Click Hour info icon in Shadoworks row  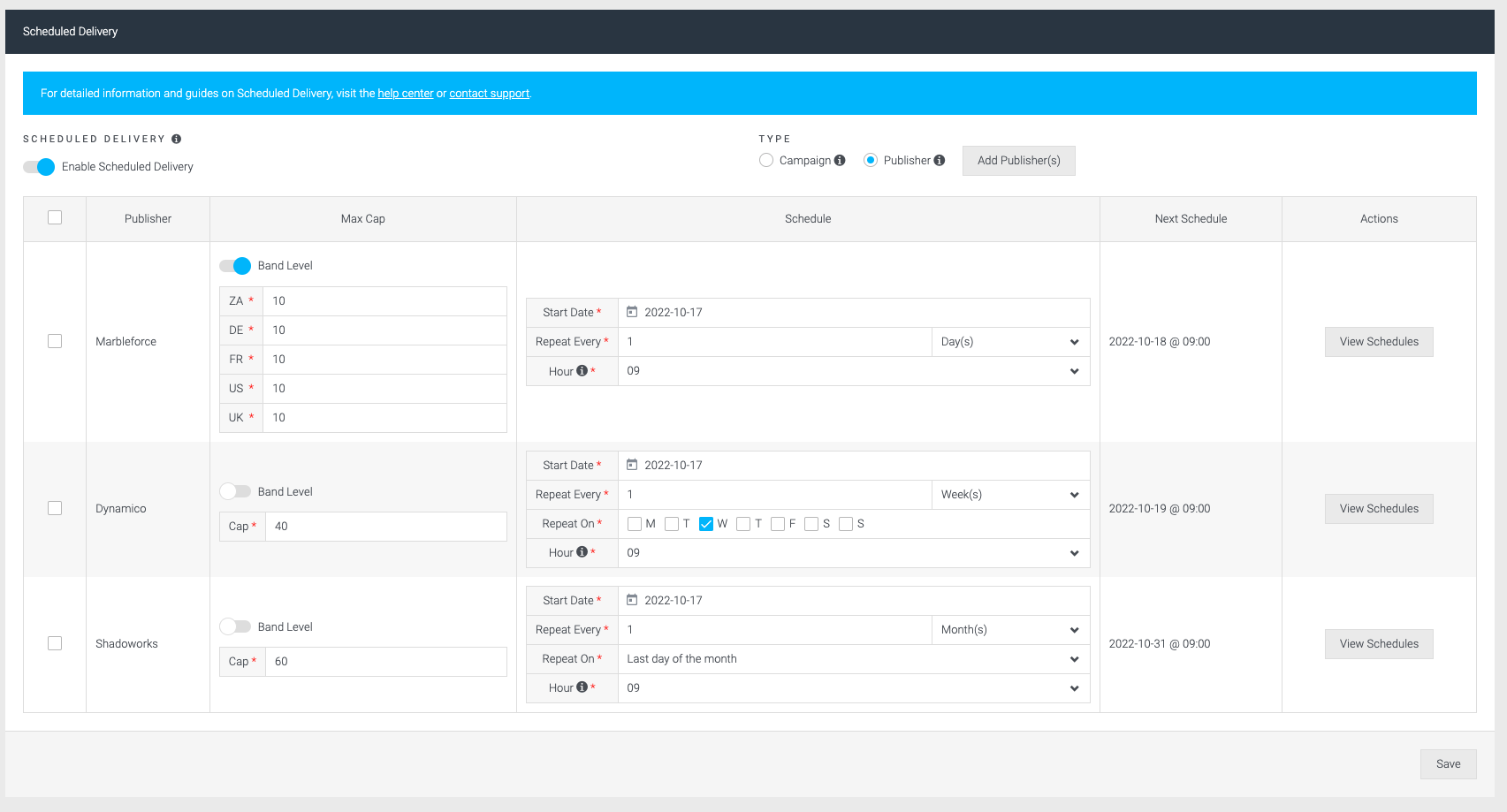(582, 687)
